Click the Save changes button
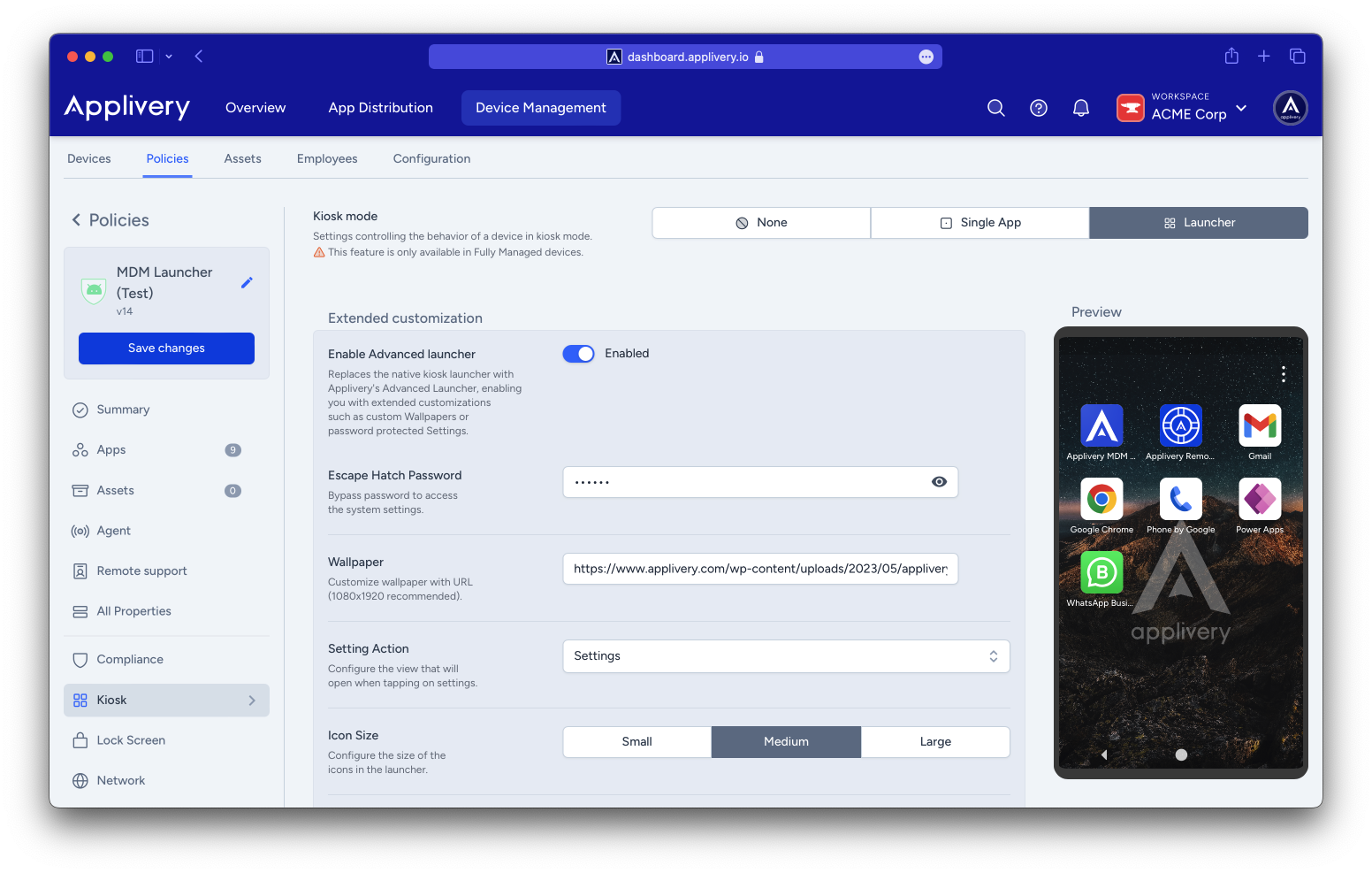 coord(166,348)
